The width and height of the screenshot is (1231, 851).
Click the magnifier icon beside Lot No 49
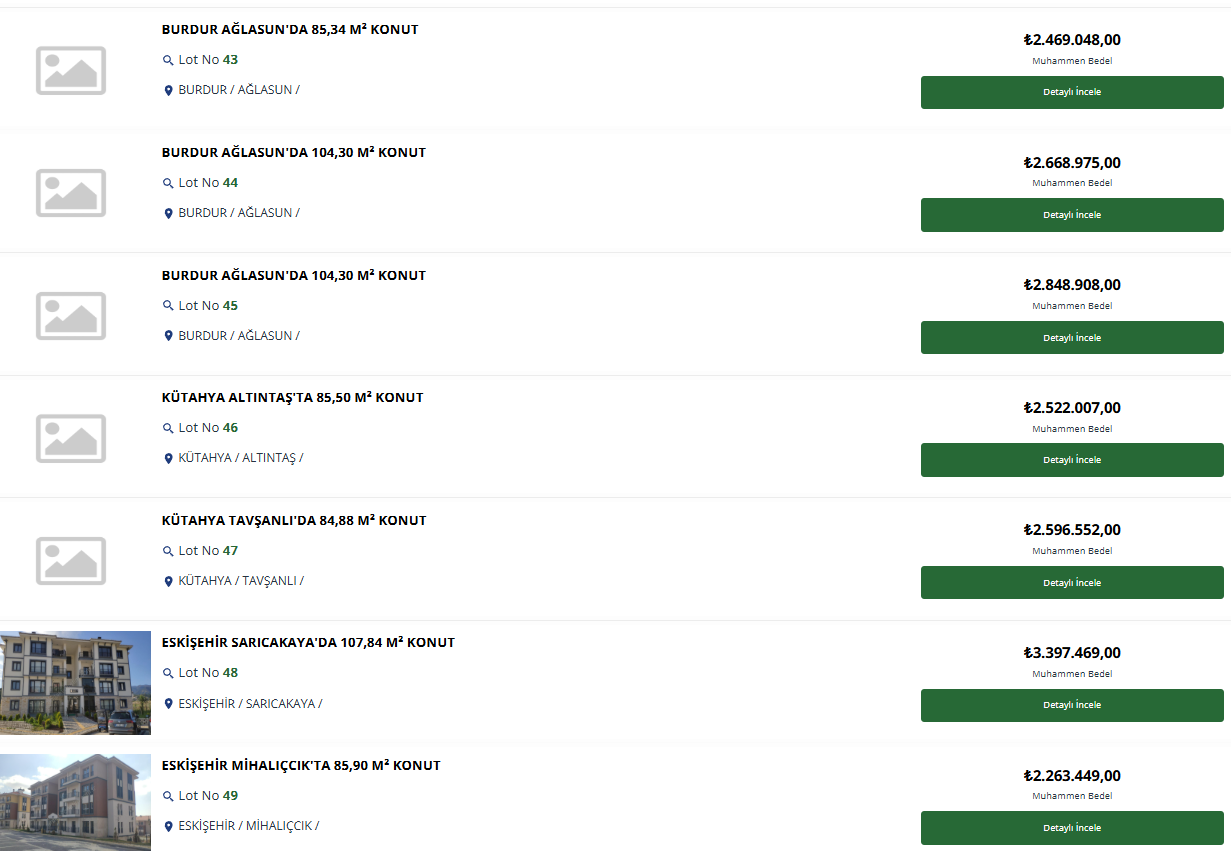168,796
